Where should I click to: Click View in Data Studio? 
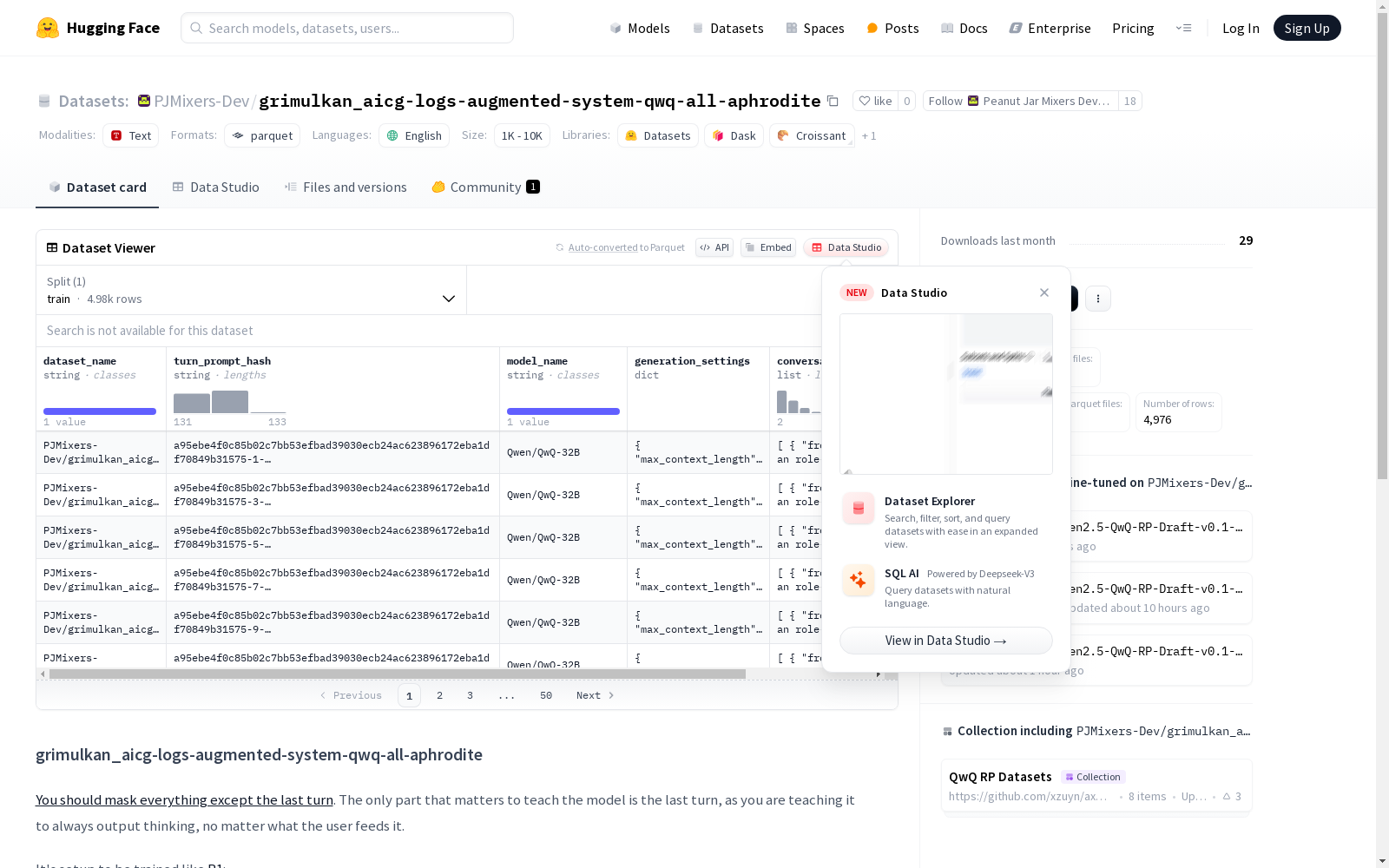click(946, 641)
